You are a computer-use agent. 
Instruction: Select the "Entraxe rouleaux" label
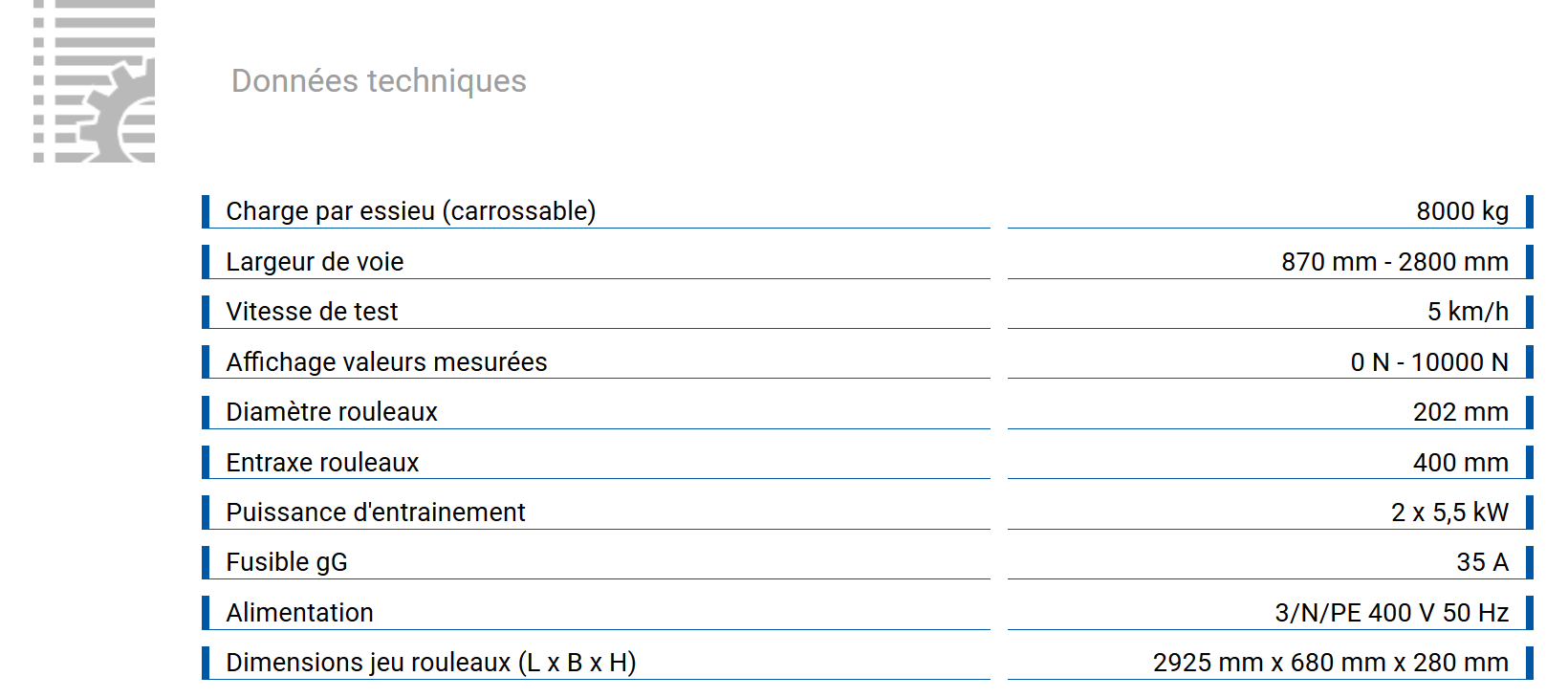coord(322,463)
